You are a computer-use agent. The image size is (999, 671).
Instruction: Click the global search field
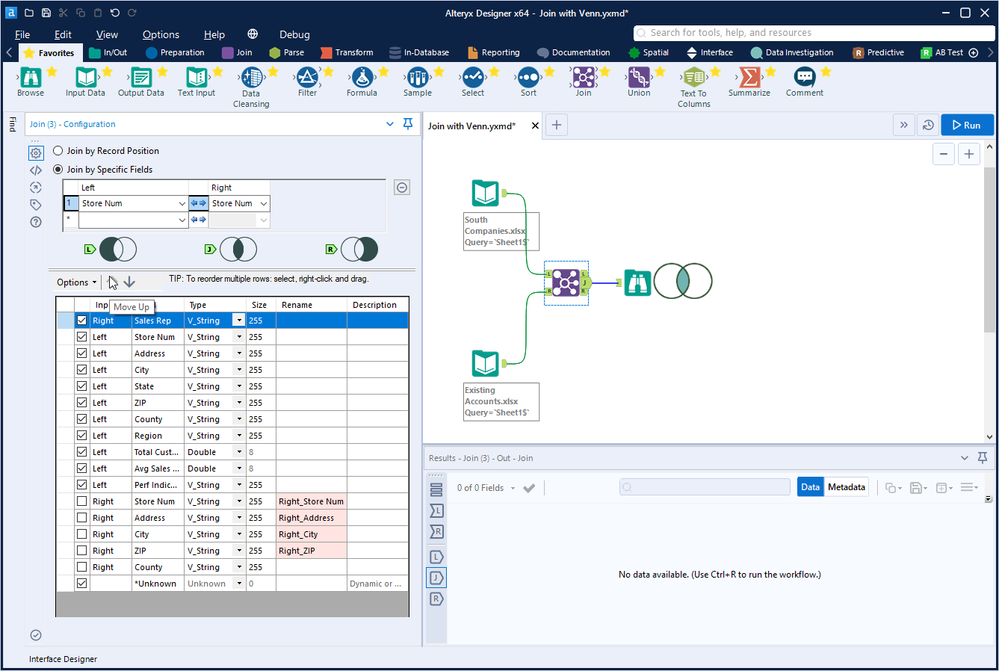coord(814,32)
